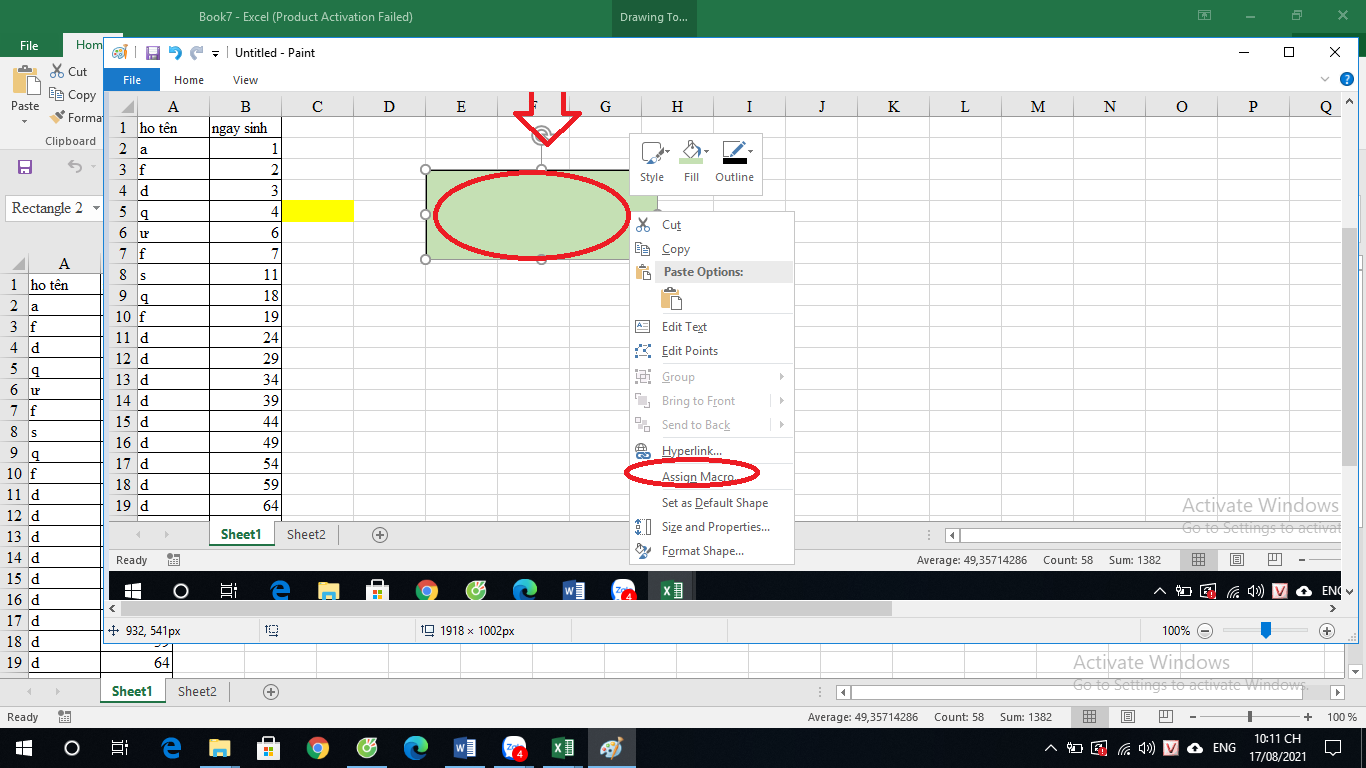Screen dimensions: 1366x768
Task: Open Paint's Customize Quick Access Toolbar dropdown
Action: (215, 54)
